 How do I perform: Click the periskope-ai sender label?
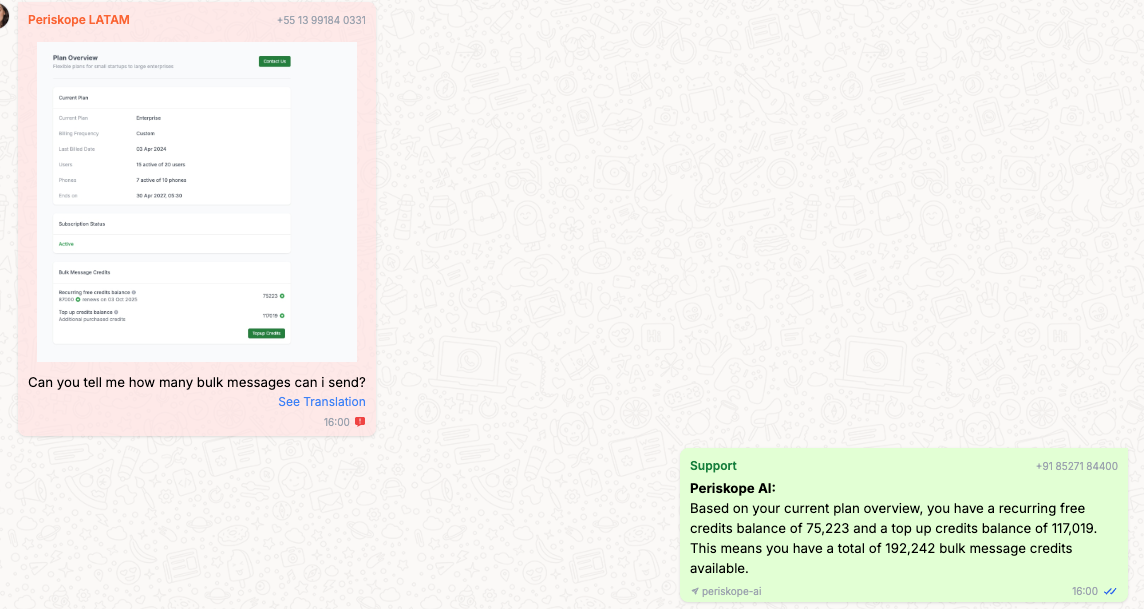coord(731,592)
